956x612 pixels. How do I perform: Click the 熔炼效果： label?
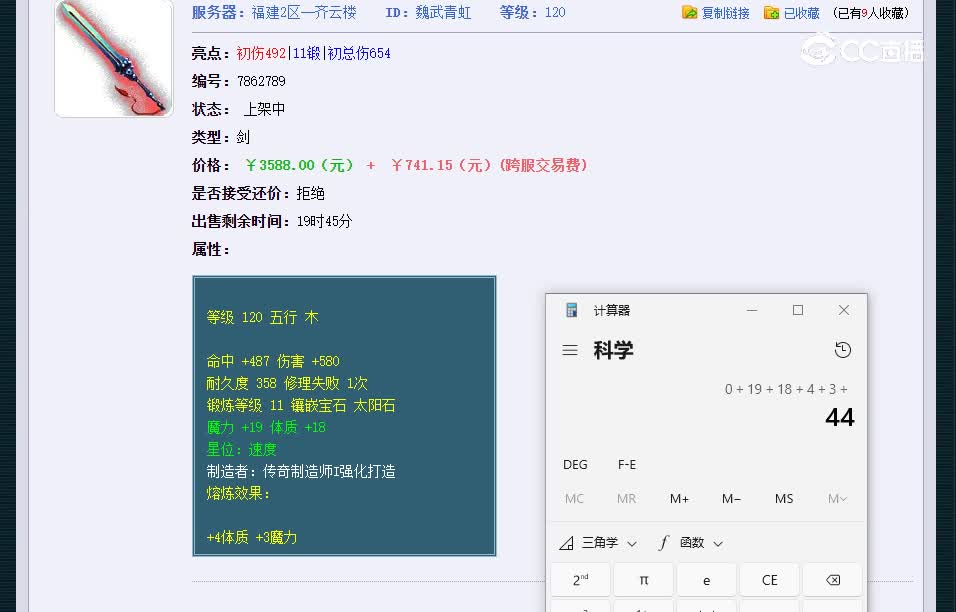(x=238, y=493)
